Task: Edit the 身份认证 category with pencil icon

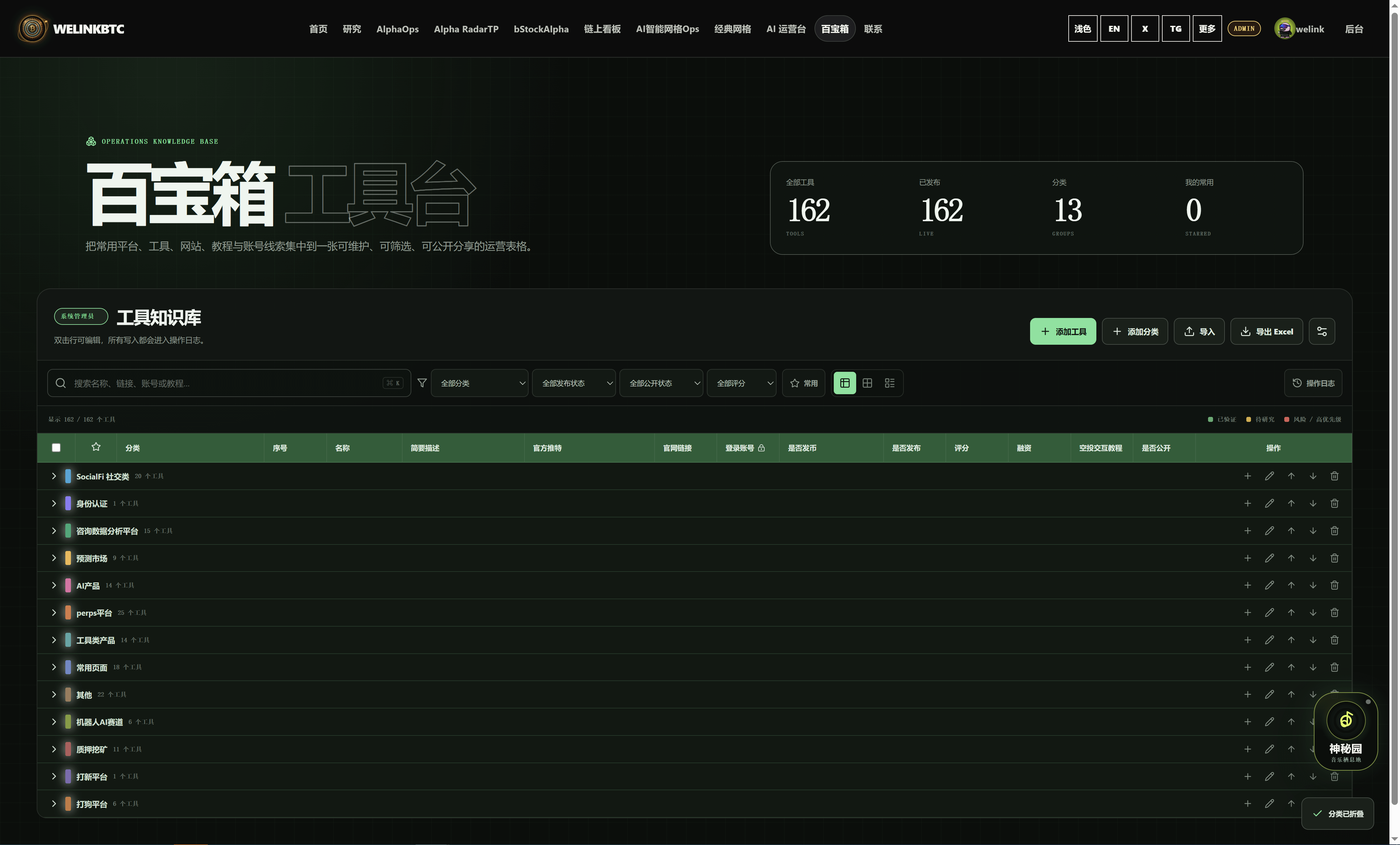Action: click(1269, 503)
